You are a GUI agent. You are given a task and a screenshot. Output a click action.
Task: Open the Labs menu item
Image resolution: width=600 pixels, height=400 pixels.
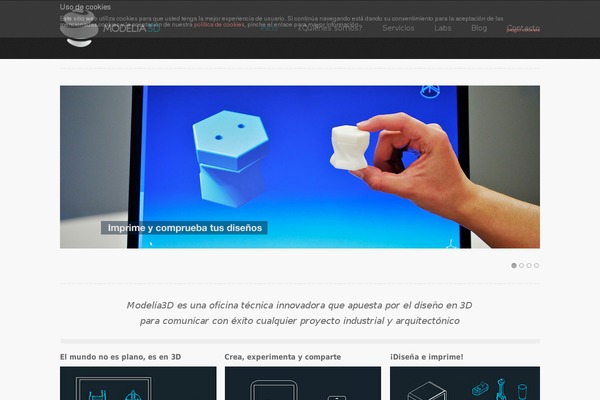coord(442,28)
